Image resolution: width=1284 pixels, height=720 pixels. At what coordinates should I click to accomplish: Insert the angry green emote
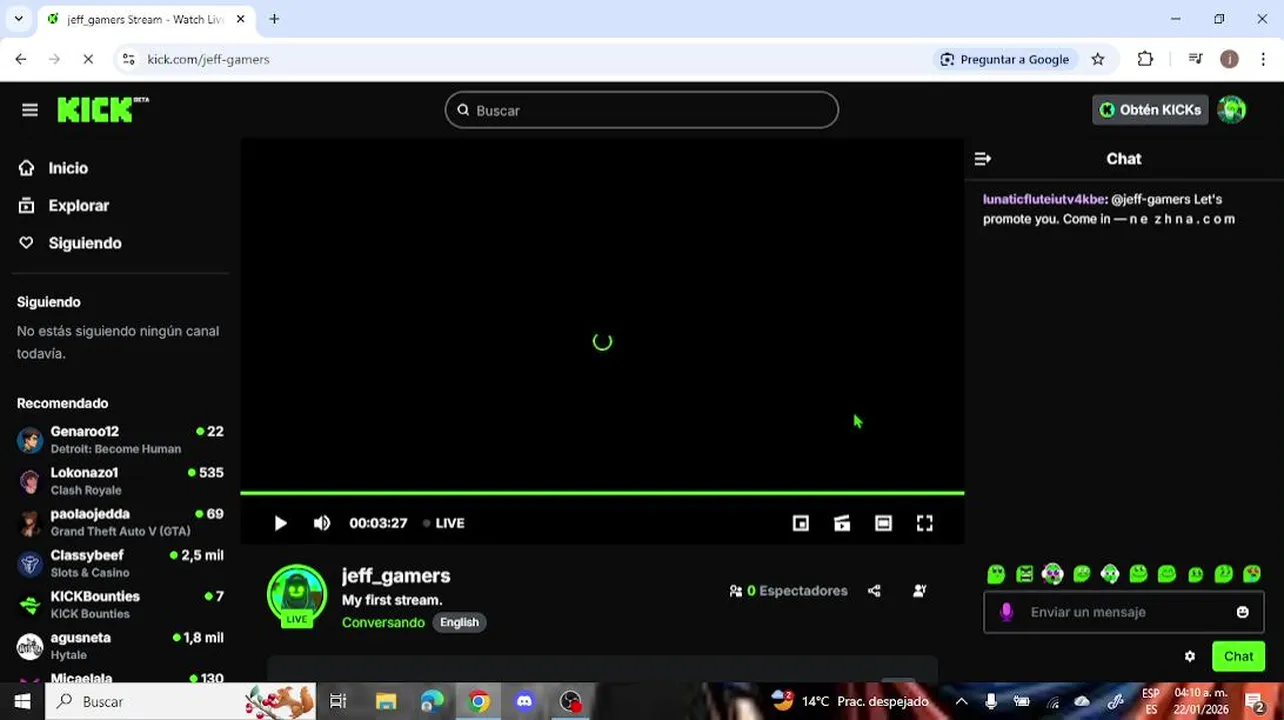click(x=1024, y=574)
